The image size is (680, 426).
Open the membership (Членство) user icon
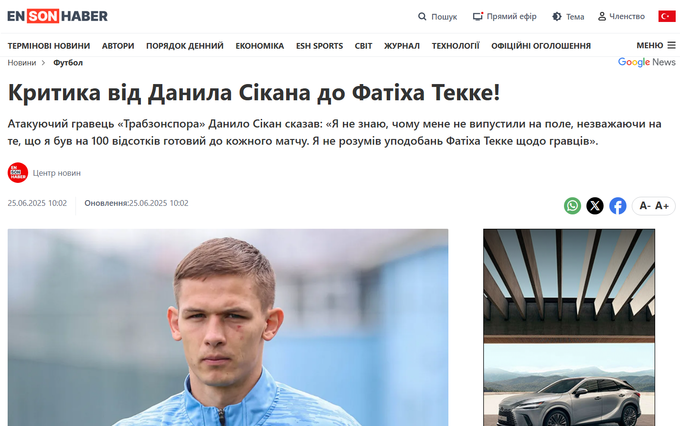coord(602,16)
